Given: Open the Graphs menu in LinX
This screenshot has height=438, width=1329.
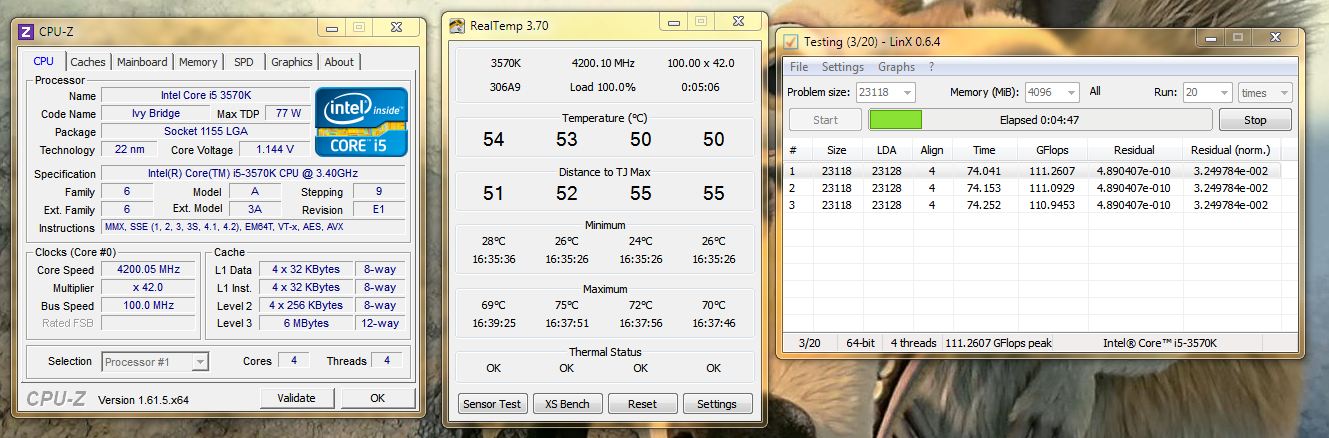Looking at the screenshot, I should click(896, 67).
